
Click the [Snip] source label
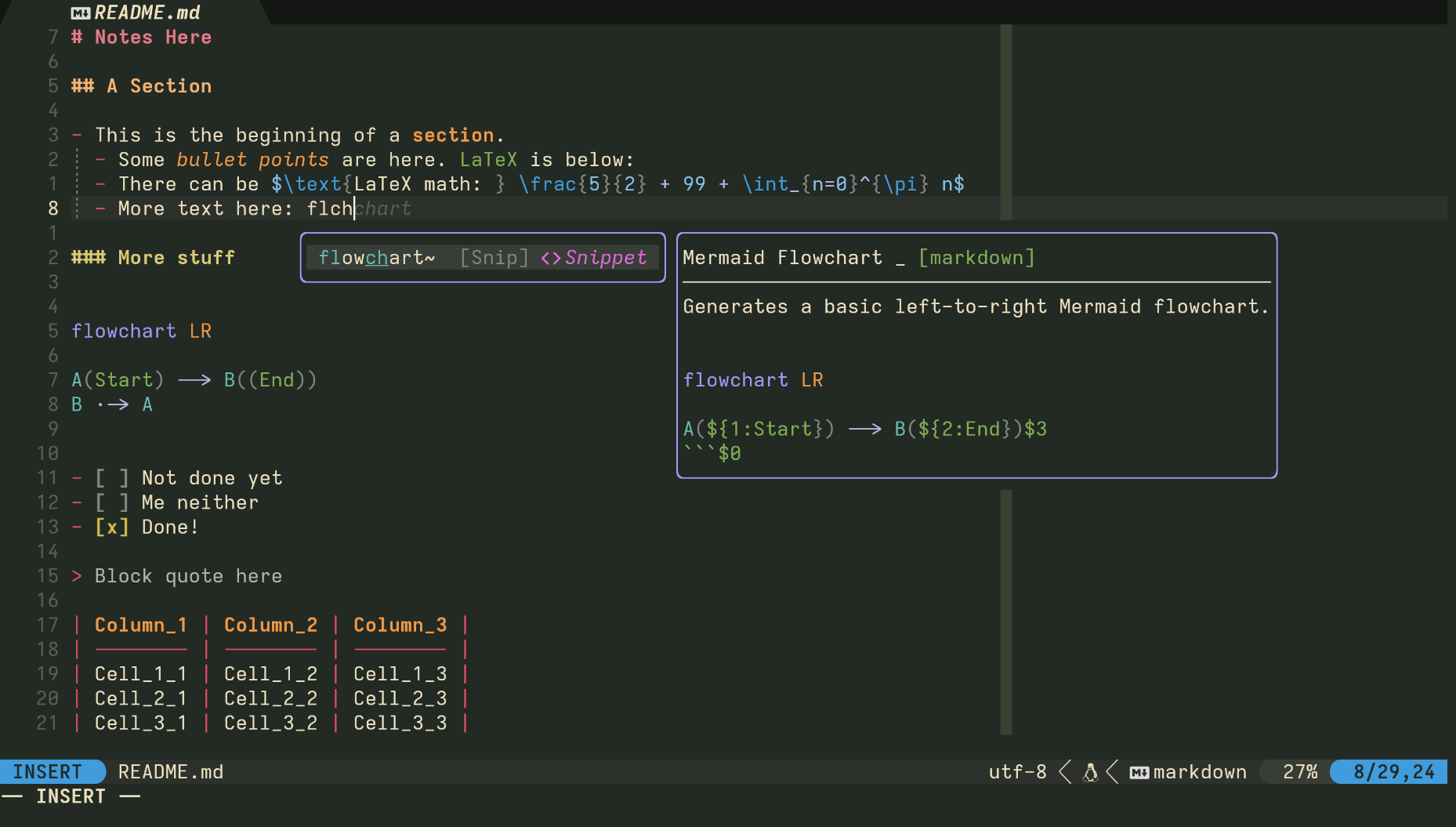494,258
